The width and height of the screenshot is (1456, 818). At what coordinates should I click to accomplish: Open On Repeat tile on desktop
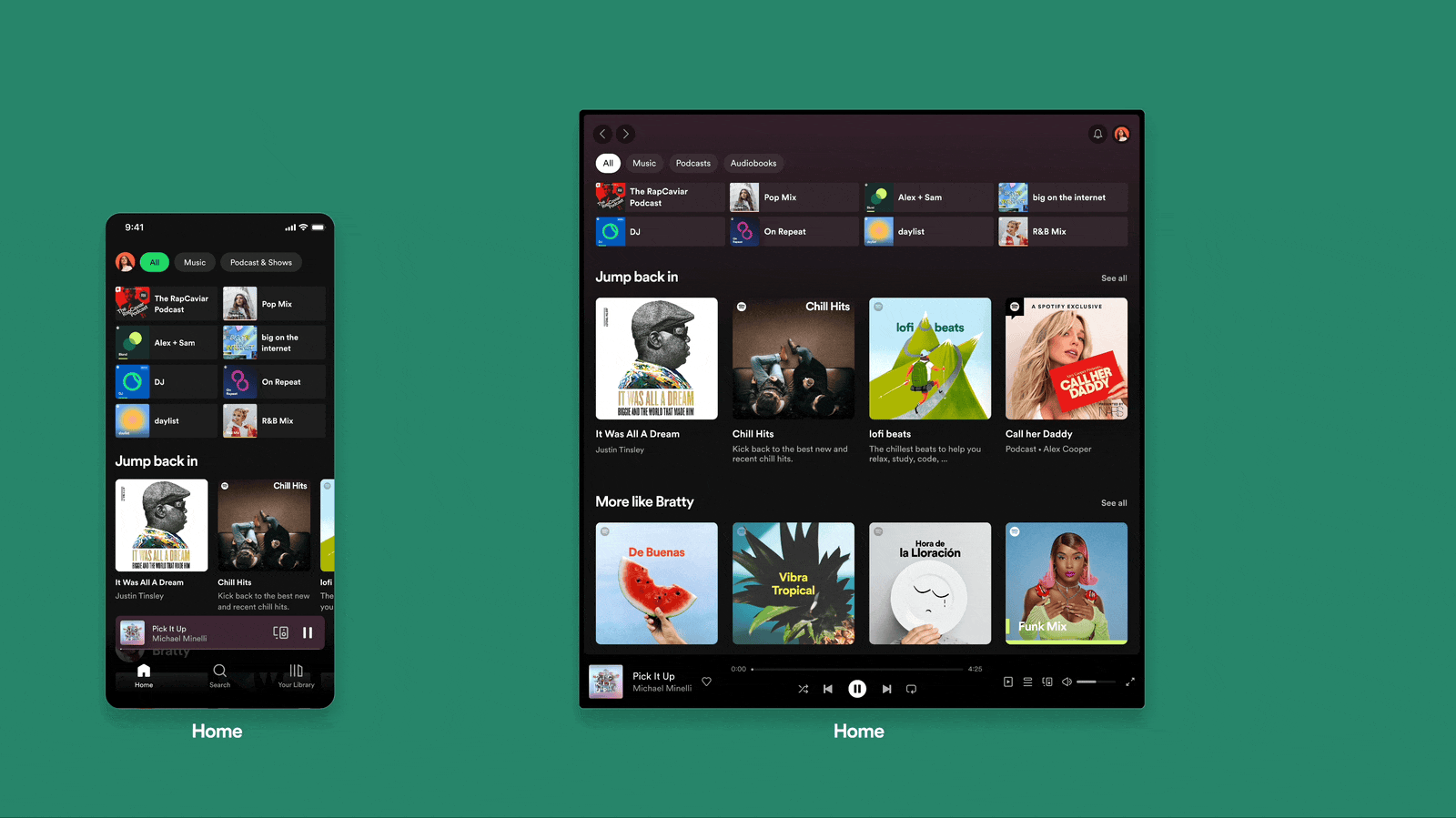pos(794,231)
